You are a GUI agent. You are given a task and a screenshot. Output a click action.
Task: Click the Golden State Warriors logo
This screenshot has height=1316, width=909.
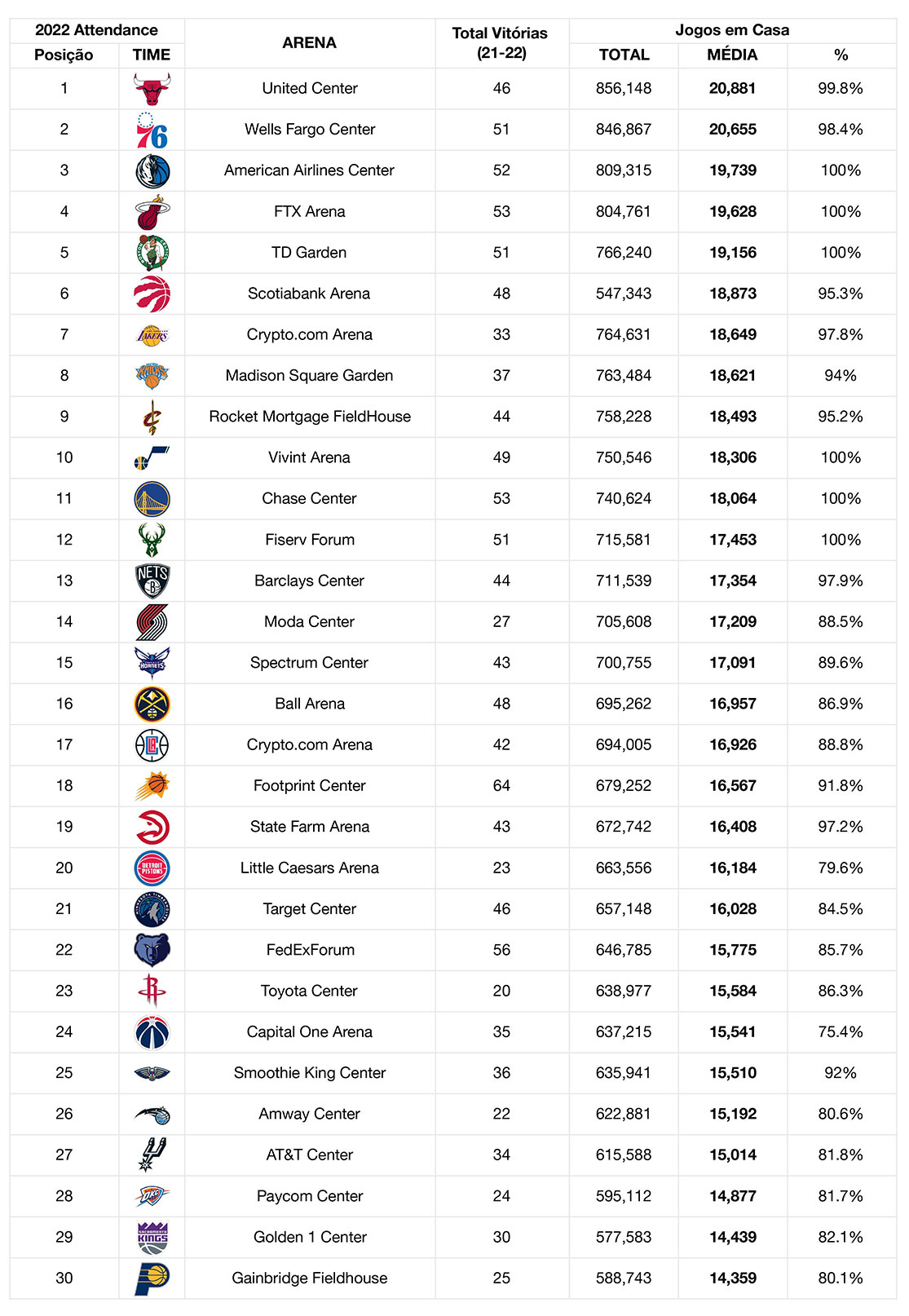[x=152, y=499]
